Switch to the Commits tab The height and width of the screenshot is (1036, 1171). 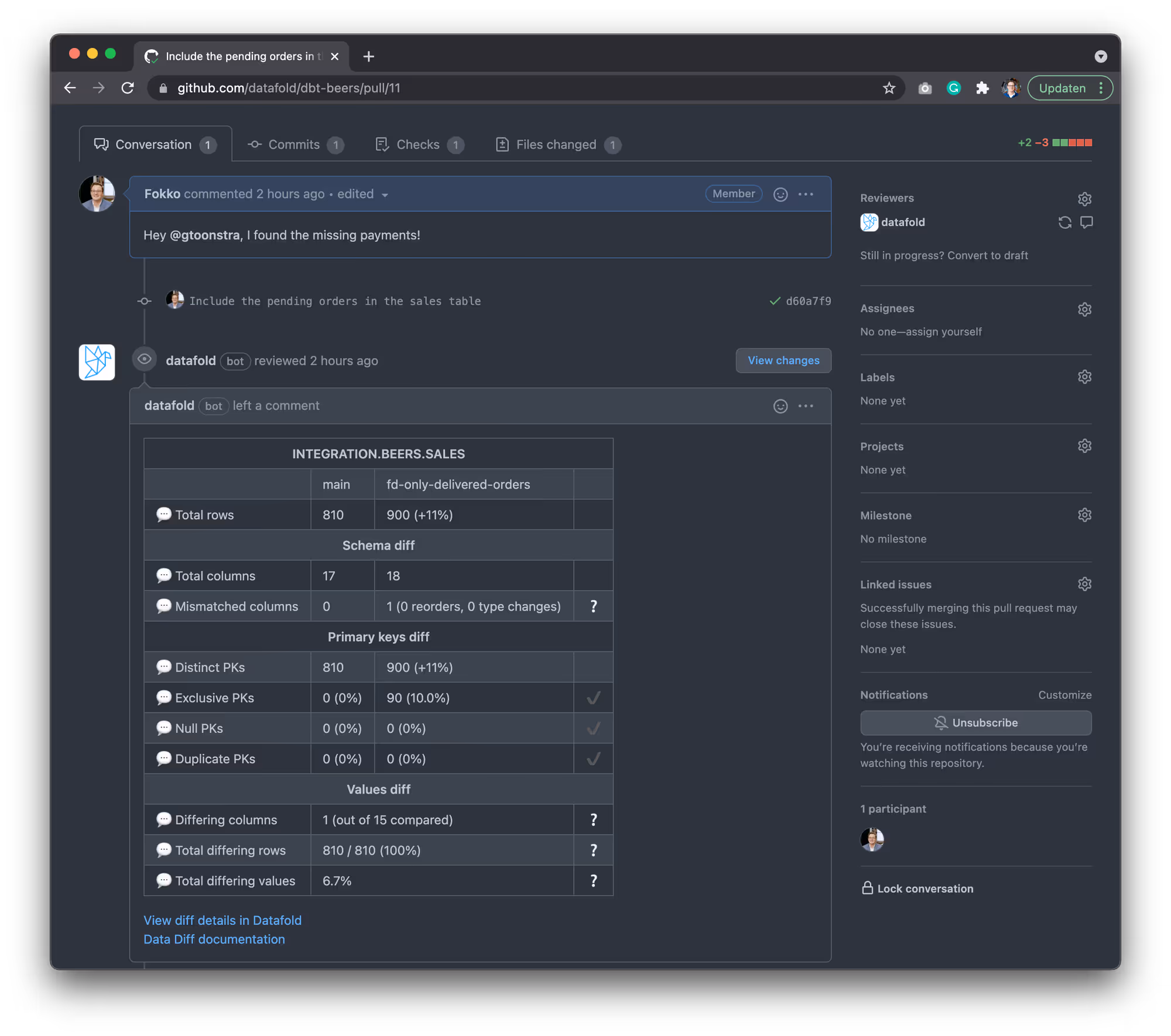pyautogui.click(x=295, y=145)
